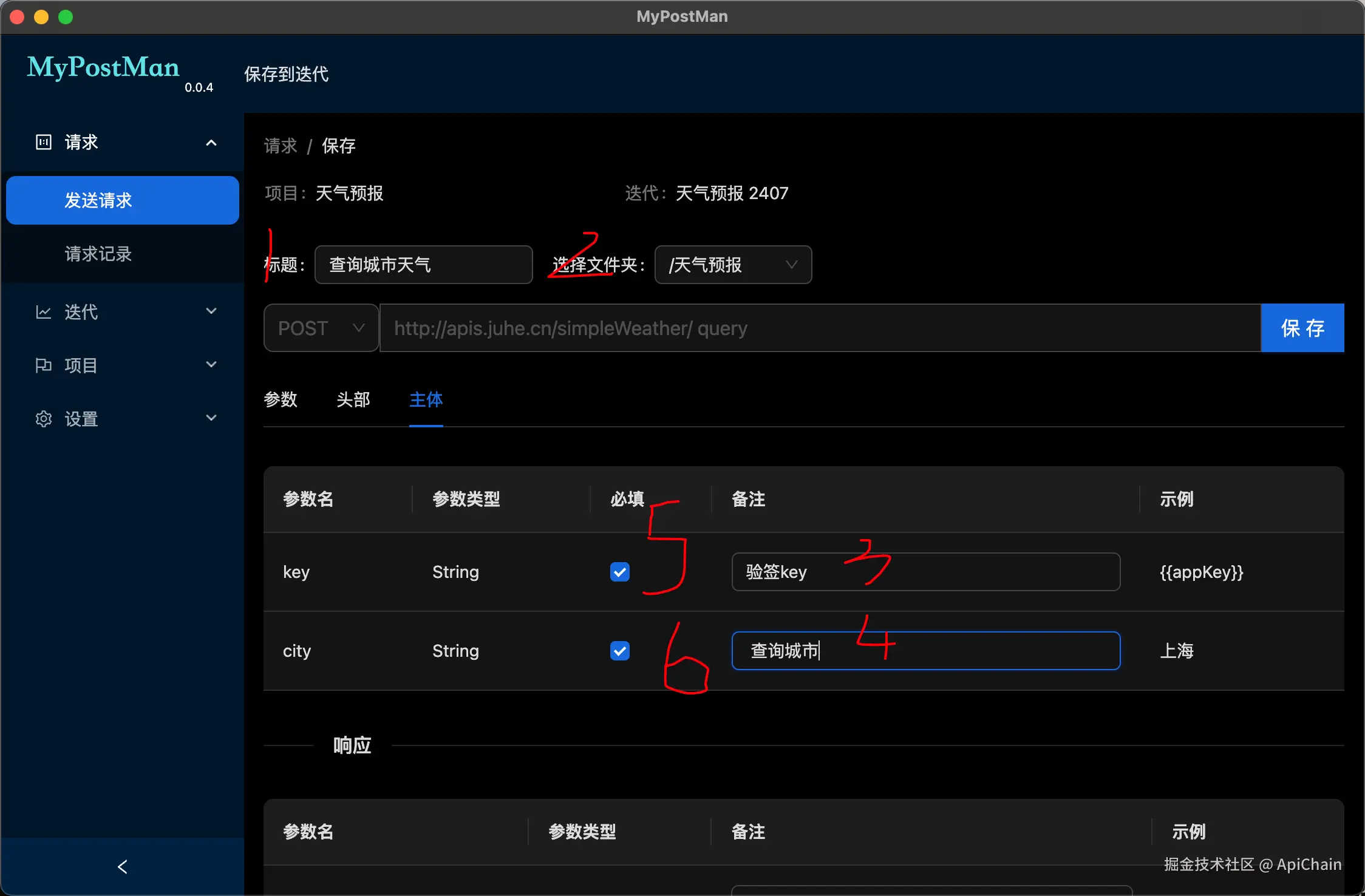Image resolution: width=1365 pixels, height=896 pixels.
Task: Click the request section icon in sidebar
Action: pyautogui.click(x=44, y=142)
